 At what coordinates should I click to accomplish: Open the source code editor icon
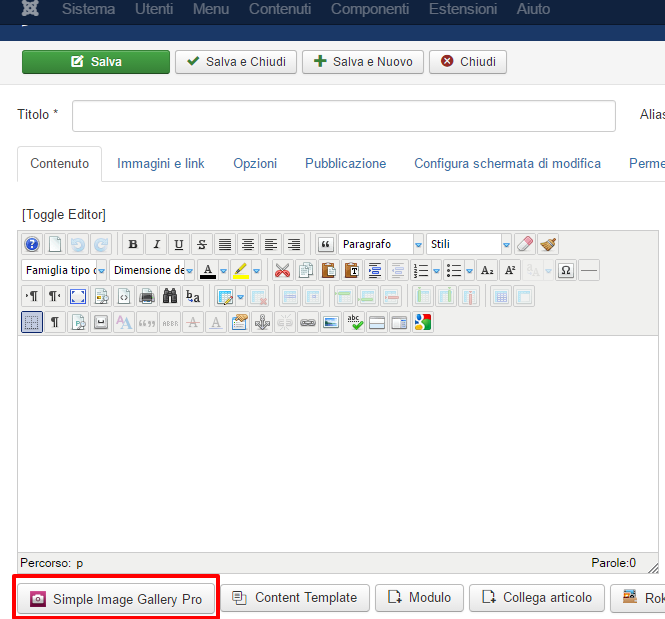(x=124, y=296)
